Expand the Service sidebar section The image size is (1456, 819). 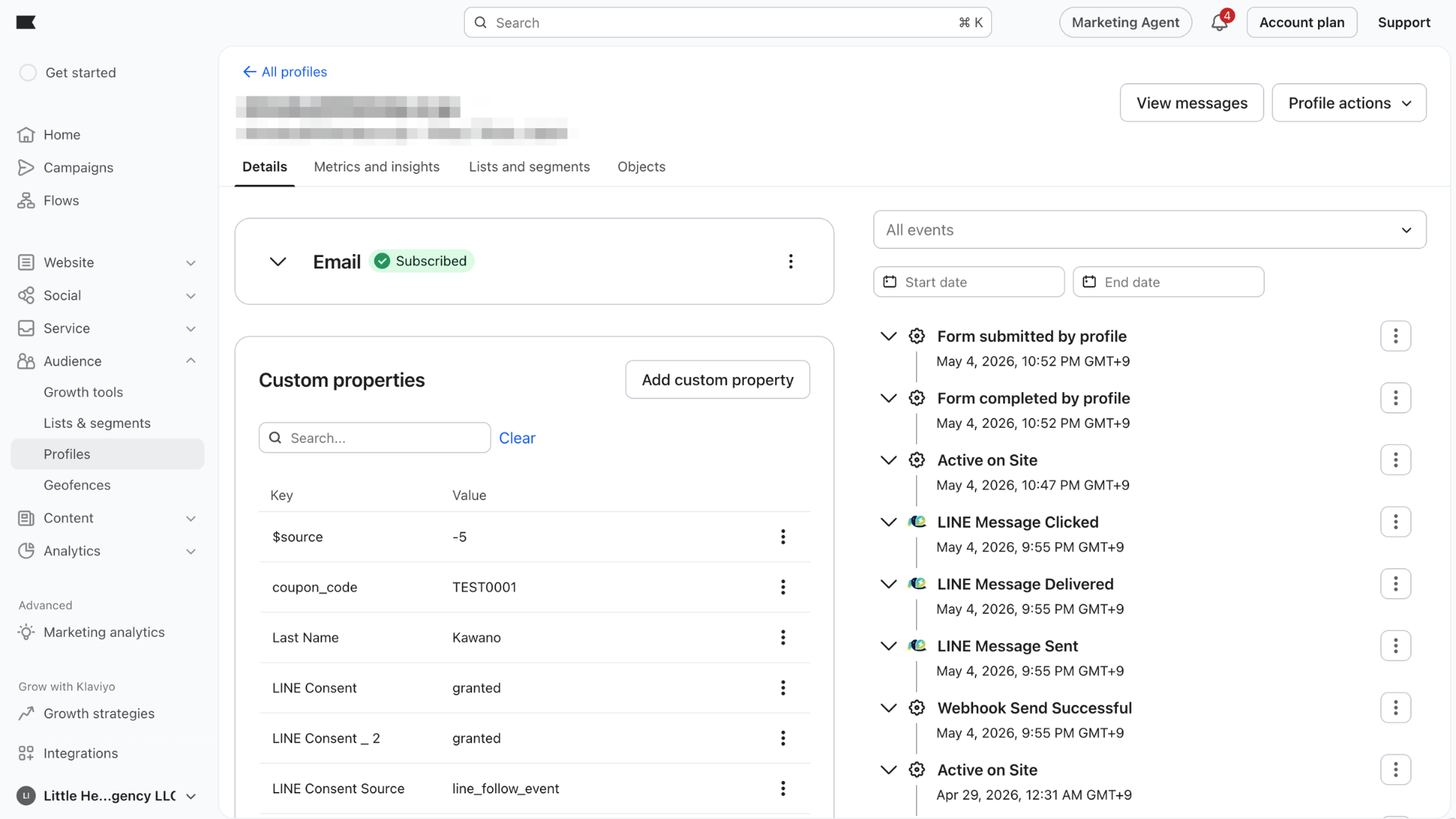(190, 328)
